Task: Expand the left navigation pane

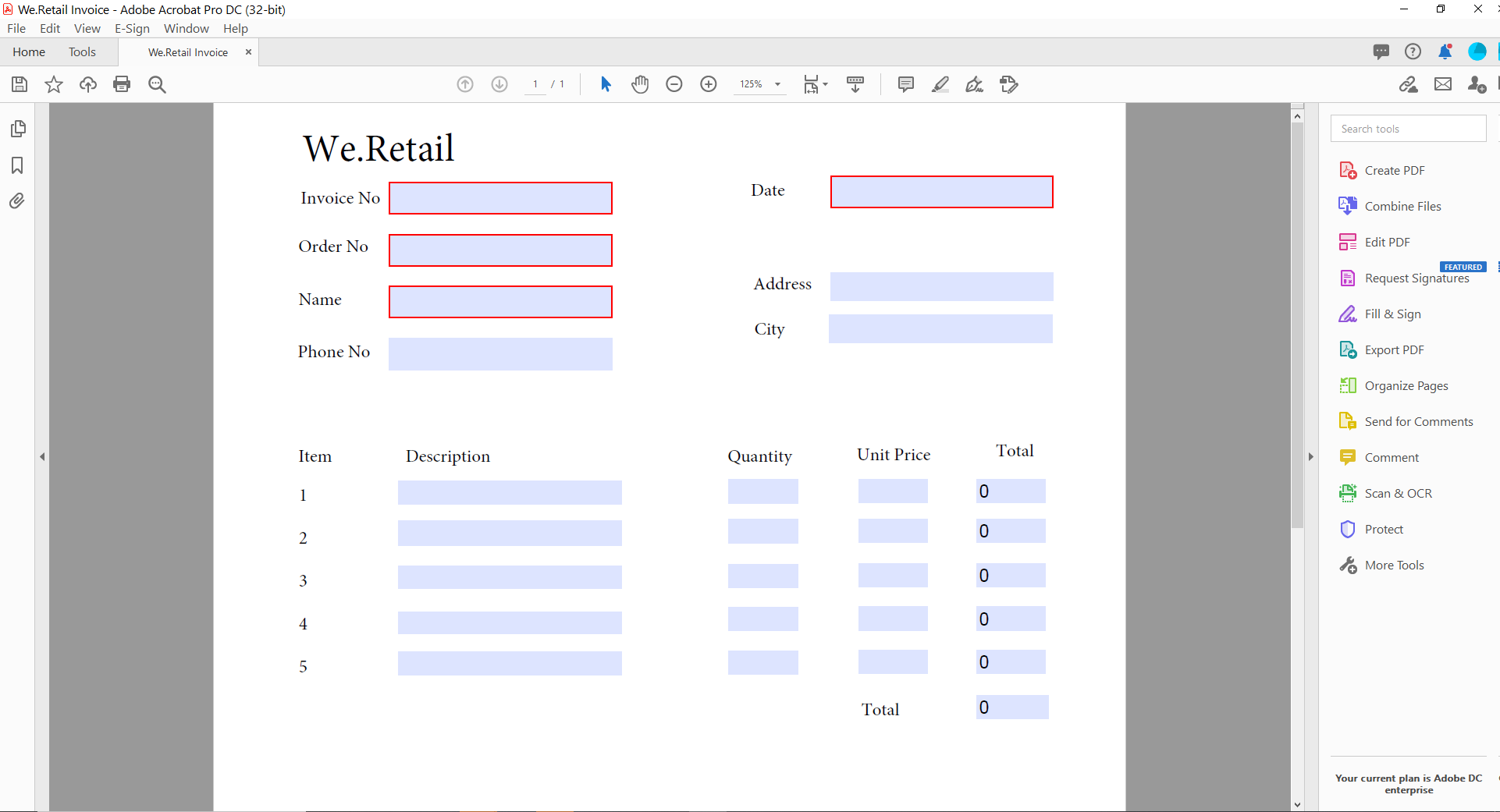Action: 42,457
